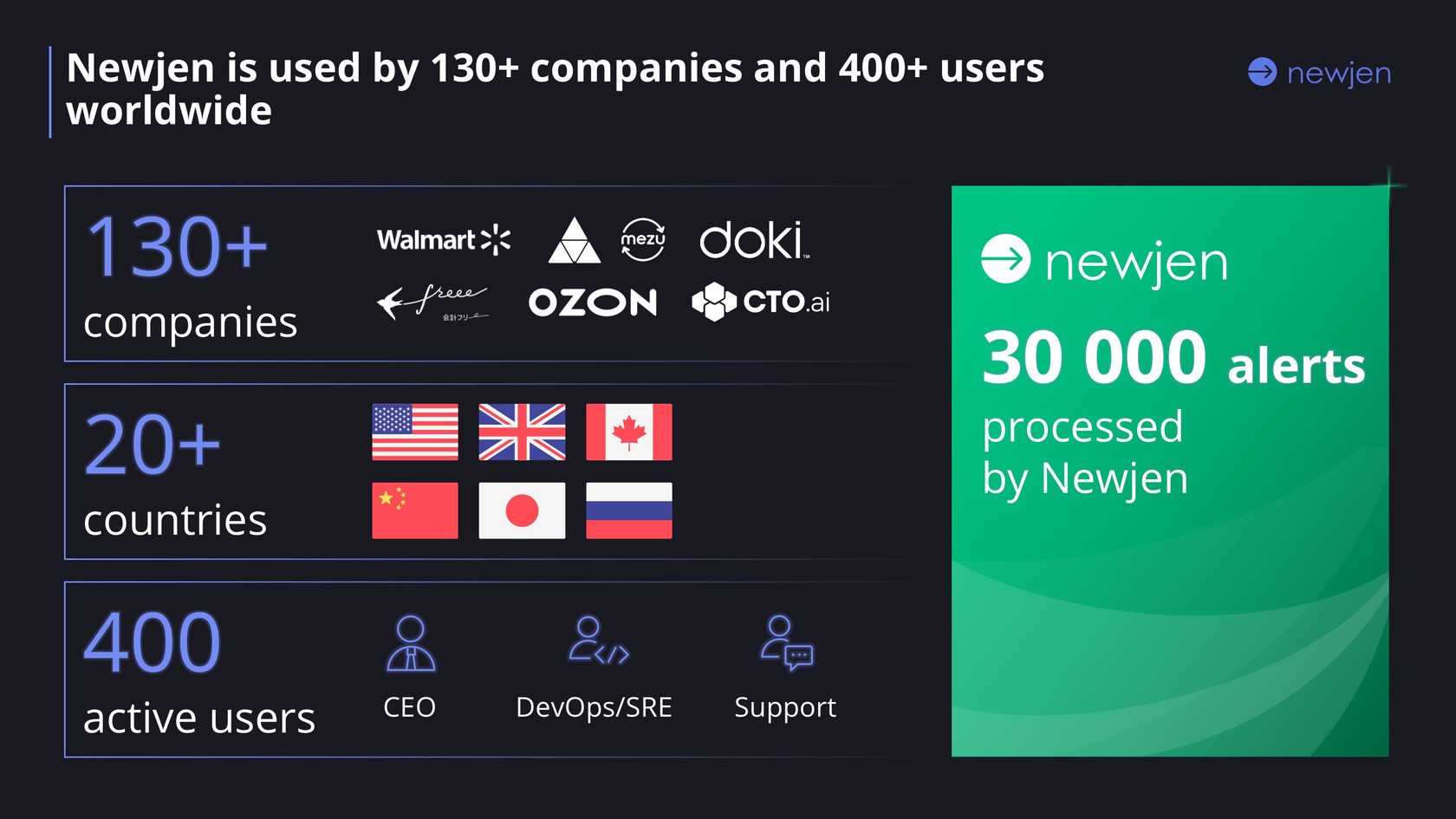The width and height of the screenshot is (1456, 819).
Task: Click the OZON logo
Action: (x=593, y=302)
